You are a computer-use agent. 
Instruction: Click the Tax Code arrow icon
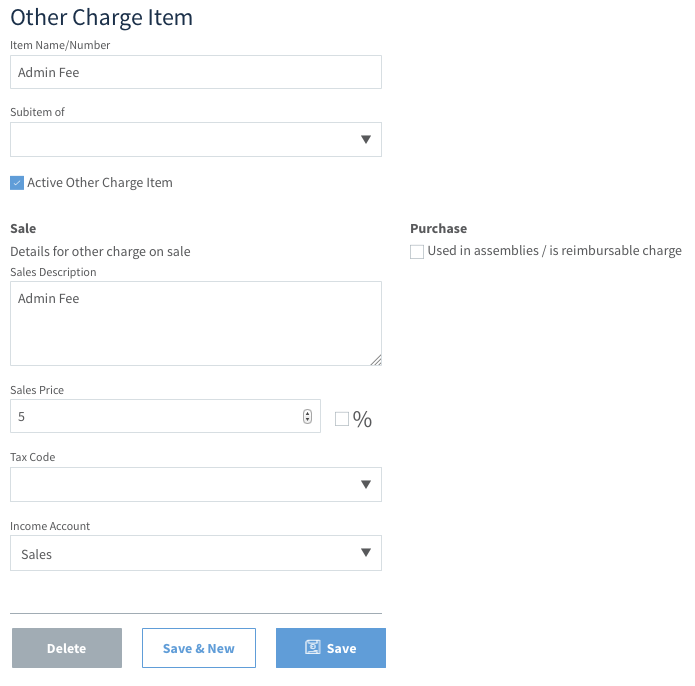[366, 484]
